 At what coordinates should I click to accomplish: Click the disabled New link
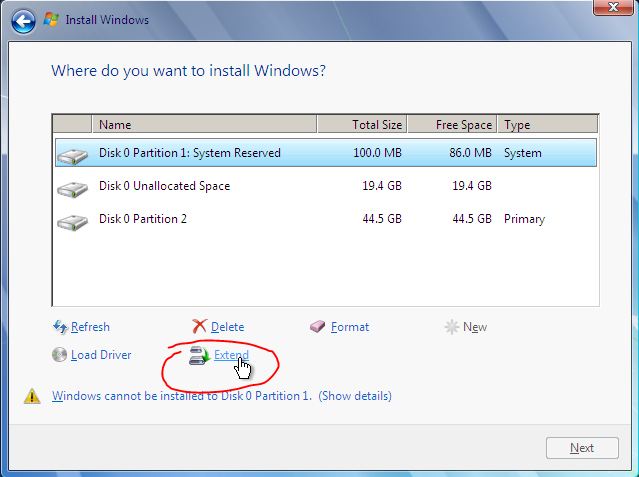475,327
